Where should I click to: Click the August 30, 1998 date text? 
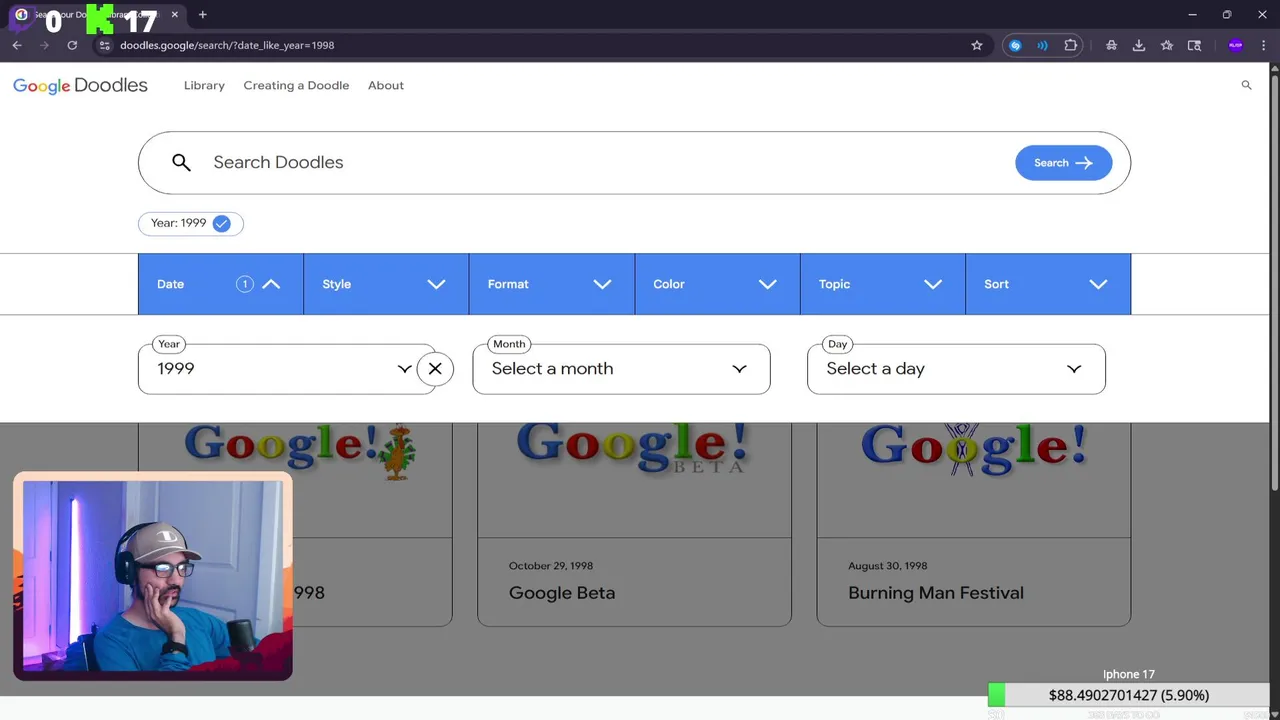(x=888, y=566)
